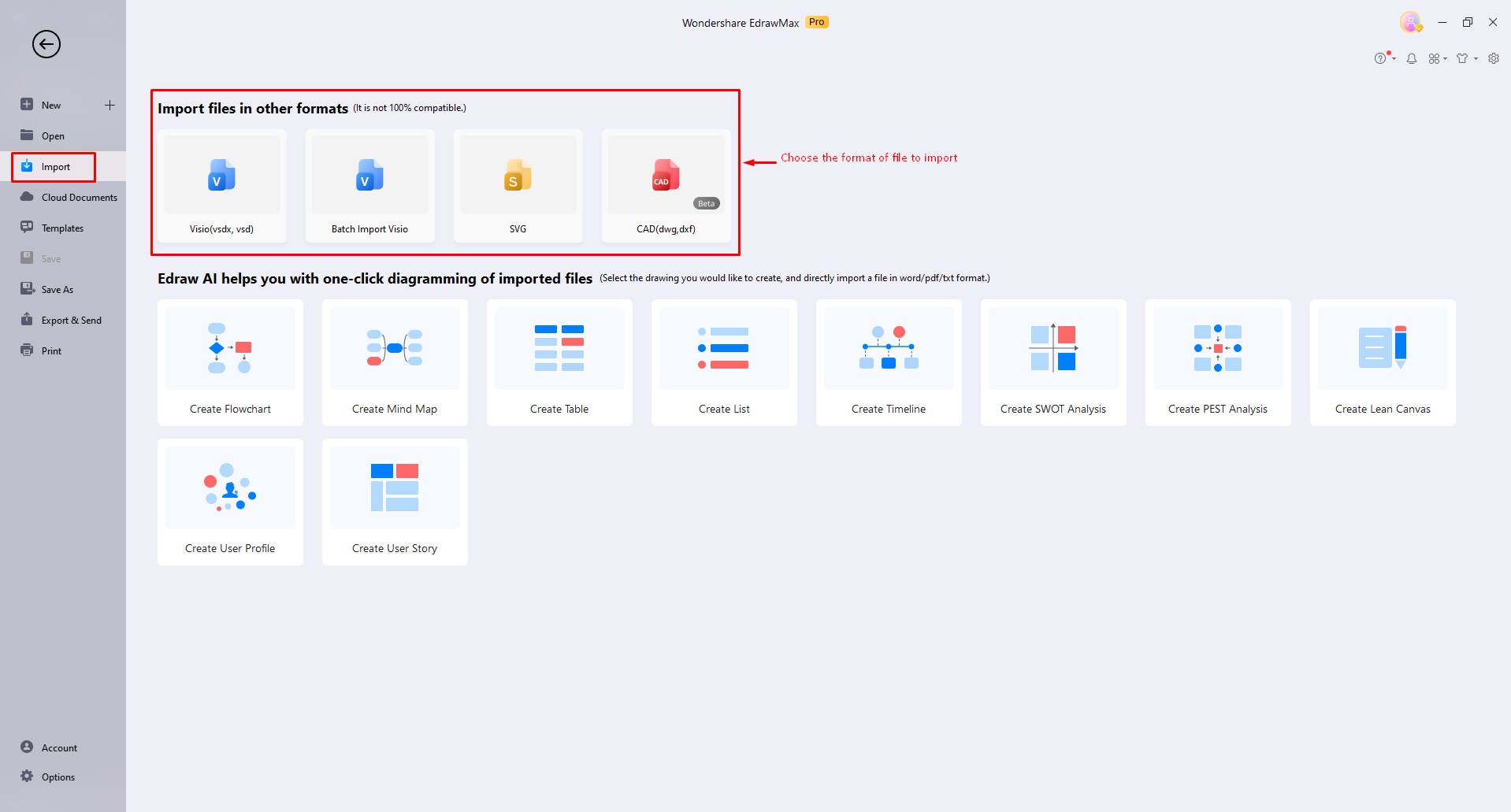Viewport: 1511px width, 812px height.
Task: Click the plus icon beside New
Action: click(110, 105)
